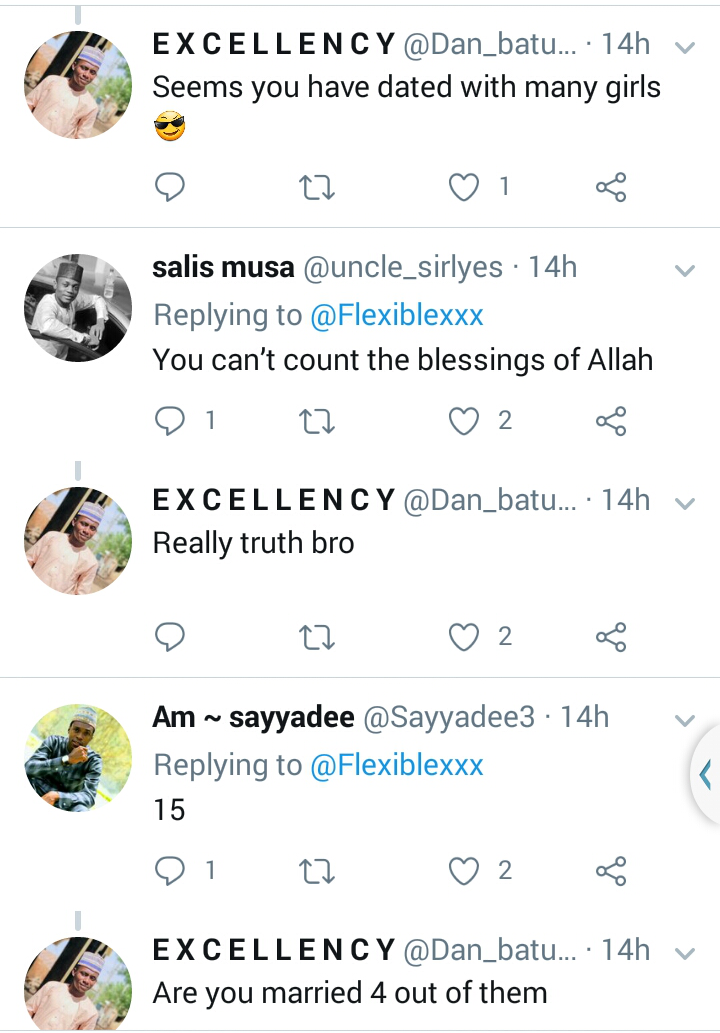The width and height of the screenshot is (720, 1033).
Task: Tap the side panel handle arrow
Action: click(x=705, y=774)
